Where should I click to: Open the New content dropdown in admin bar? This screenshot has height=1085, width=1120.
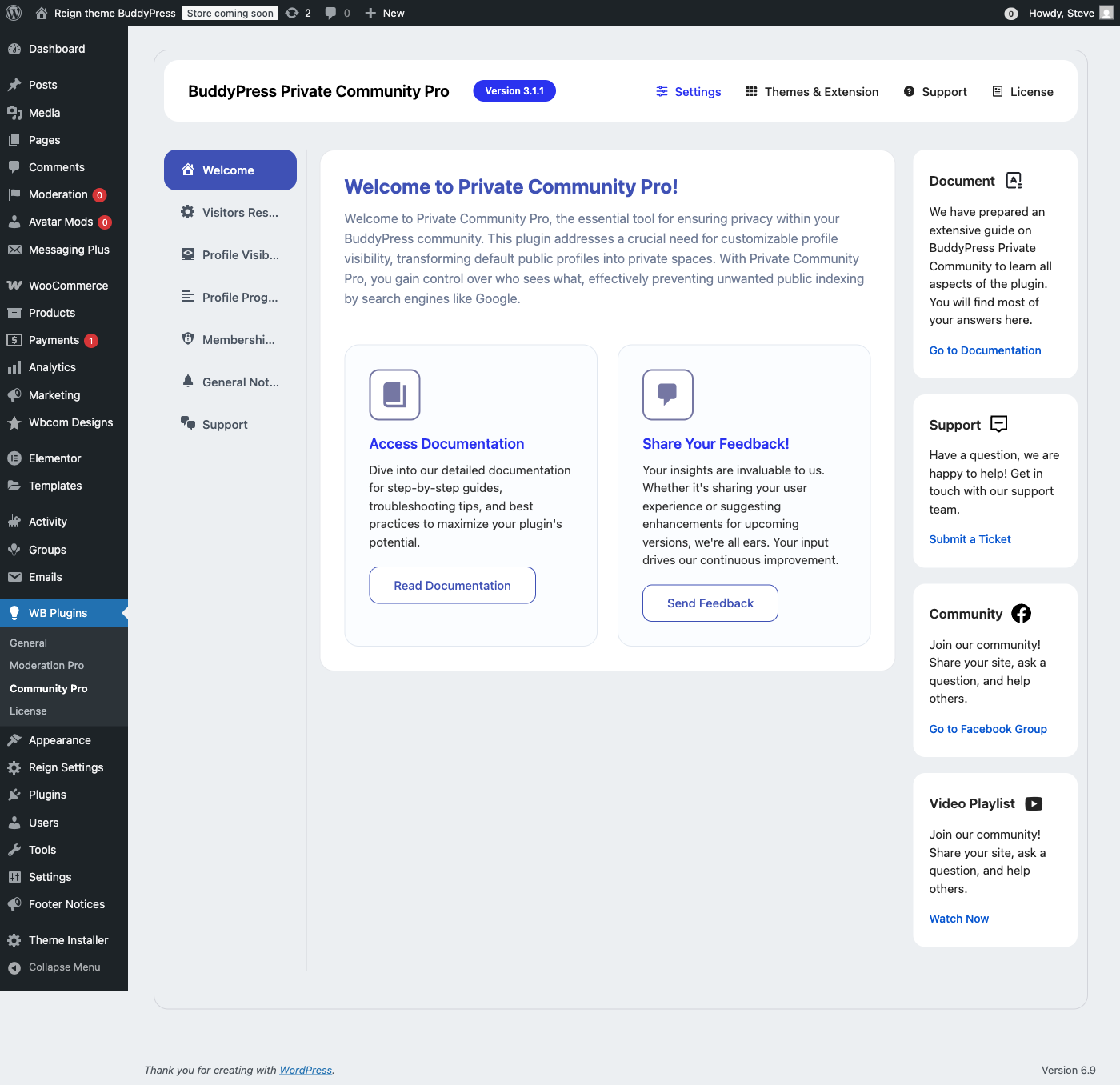384,13
